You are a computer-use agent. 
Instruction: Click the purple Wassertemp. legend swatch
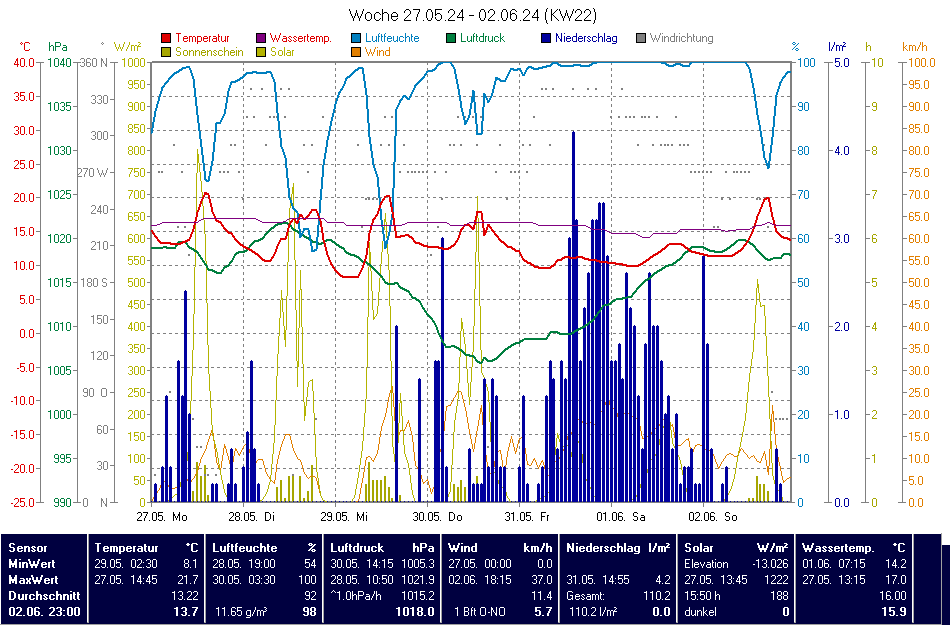(262, 38)
